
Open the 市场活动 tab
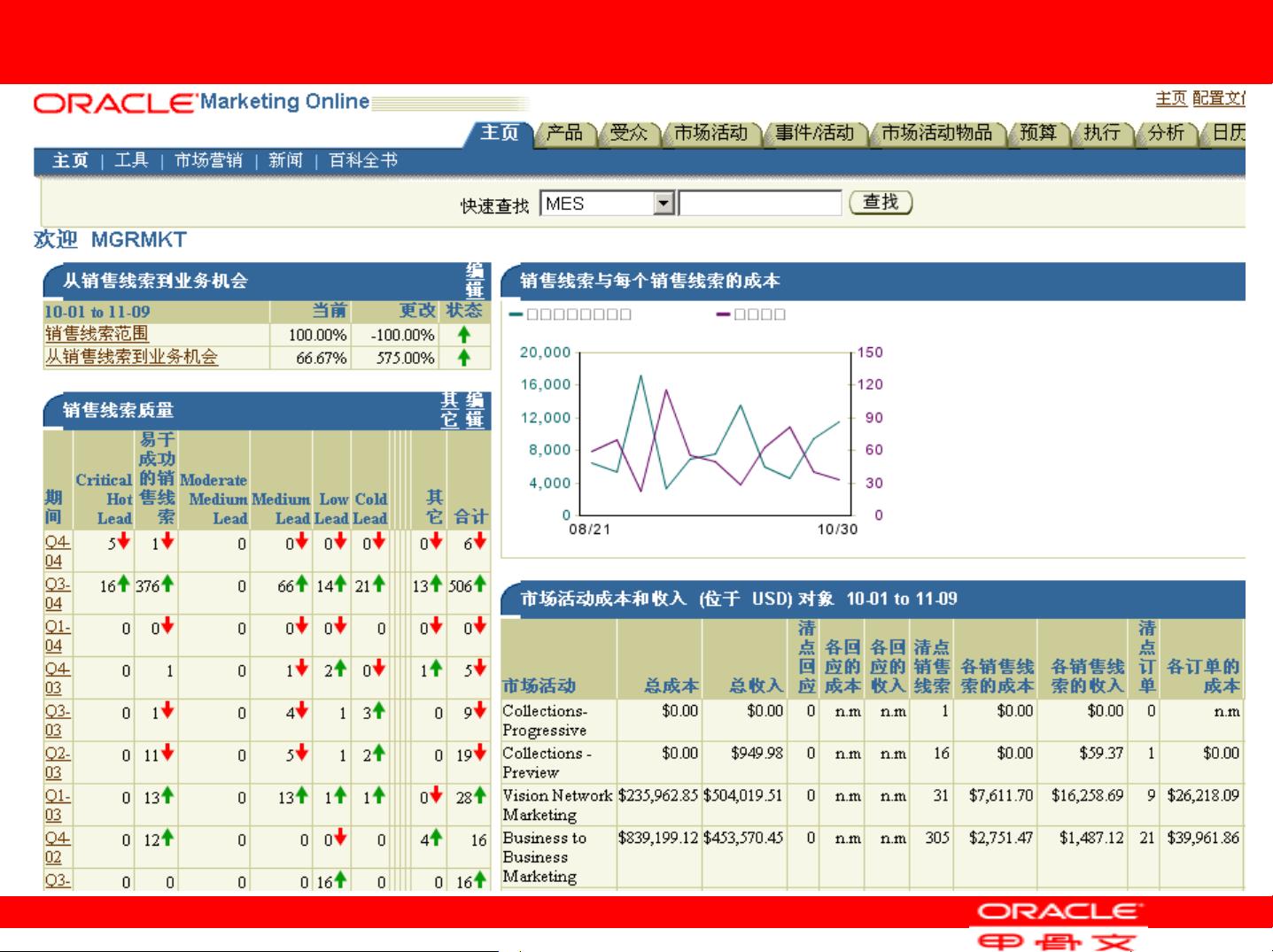[711, 133]
